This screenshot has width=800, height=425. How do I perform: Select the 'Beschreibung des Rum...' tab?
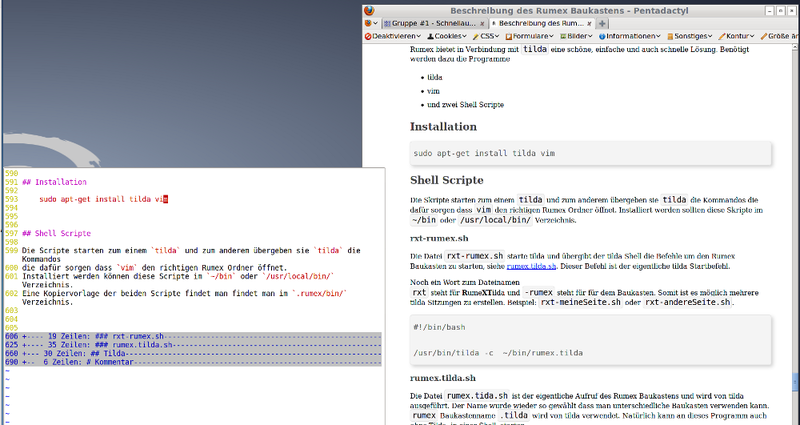click(x=540, y=23)
